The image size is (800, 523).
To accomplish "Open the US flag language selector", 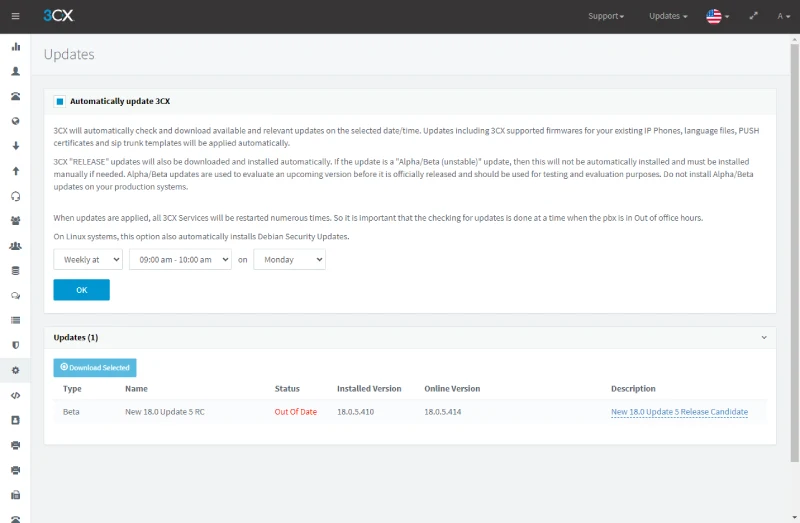I will [x=717, y=16].
